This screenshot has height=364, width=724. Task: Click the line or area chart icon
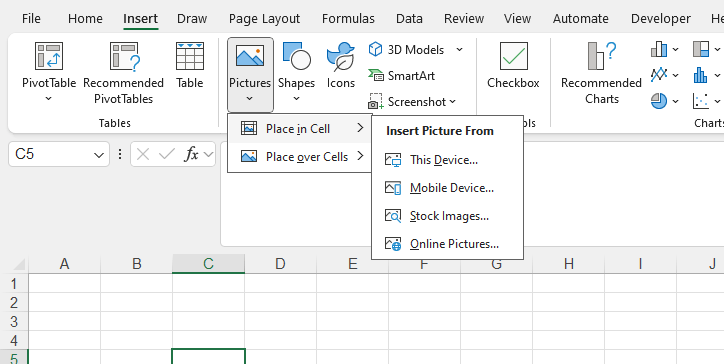click(x=659, y=74)
